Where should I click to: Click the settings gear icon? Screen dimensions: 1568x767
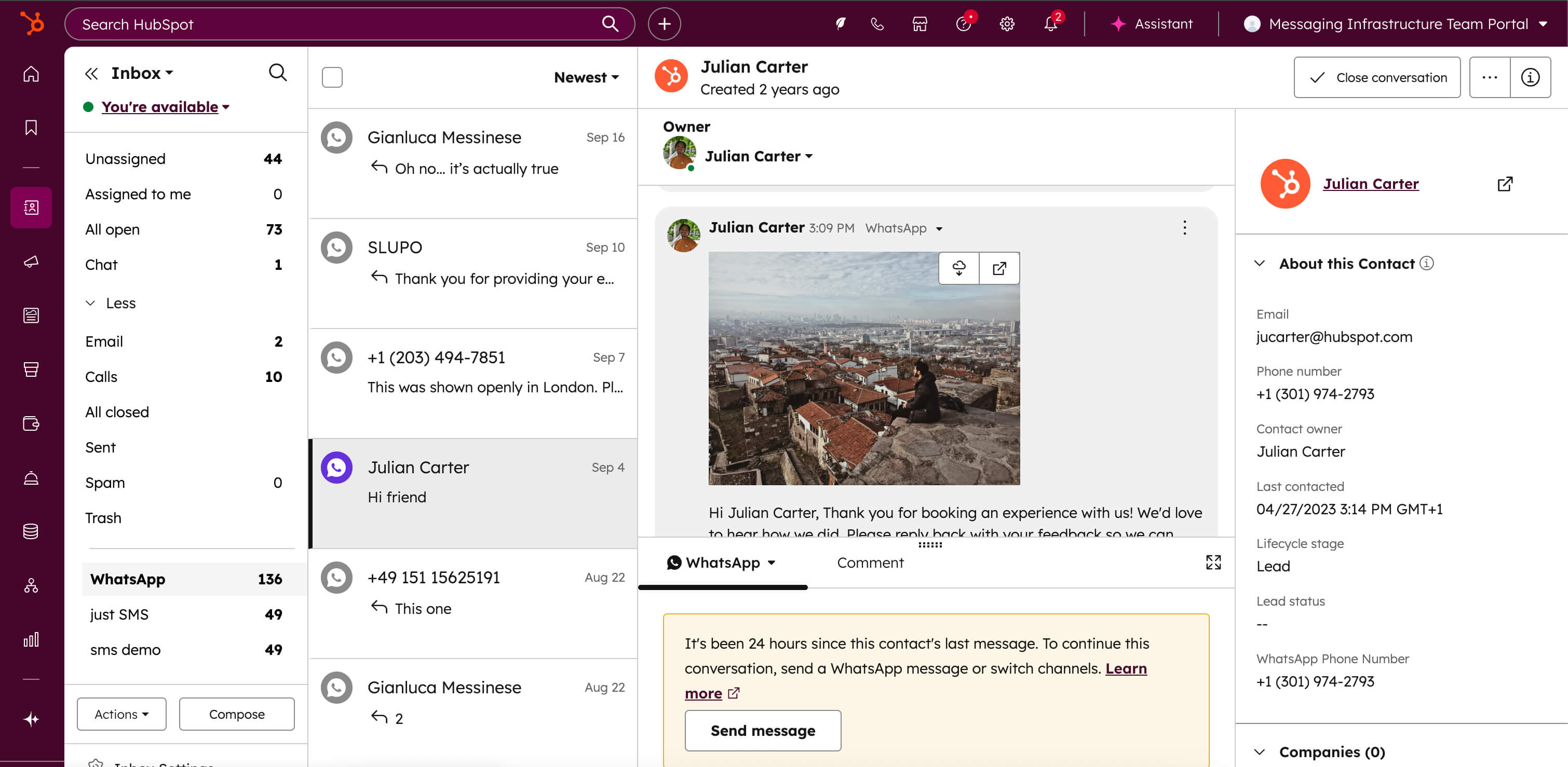coord(1007,24)
